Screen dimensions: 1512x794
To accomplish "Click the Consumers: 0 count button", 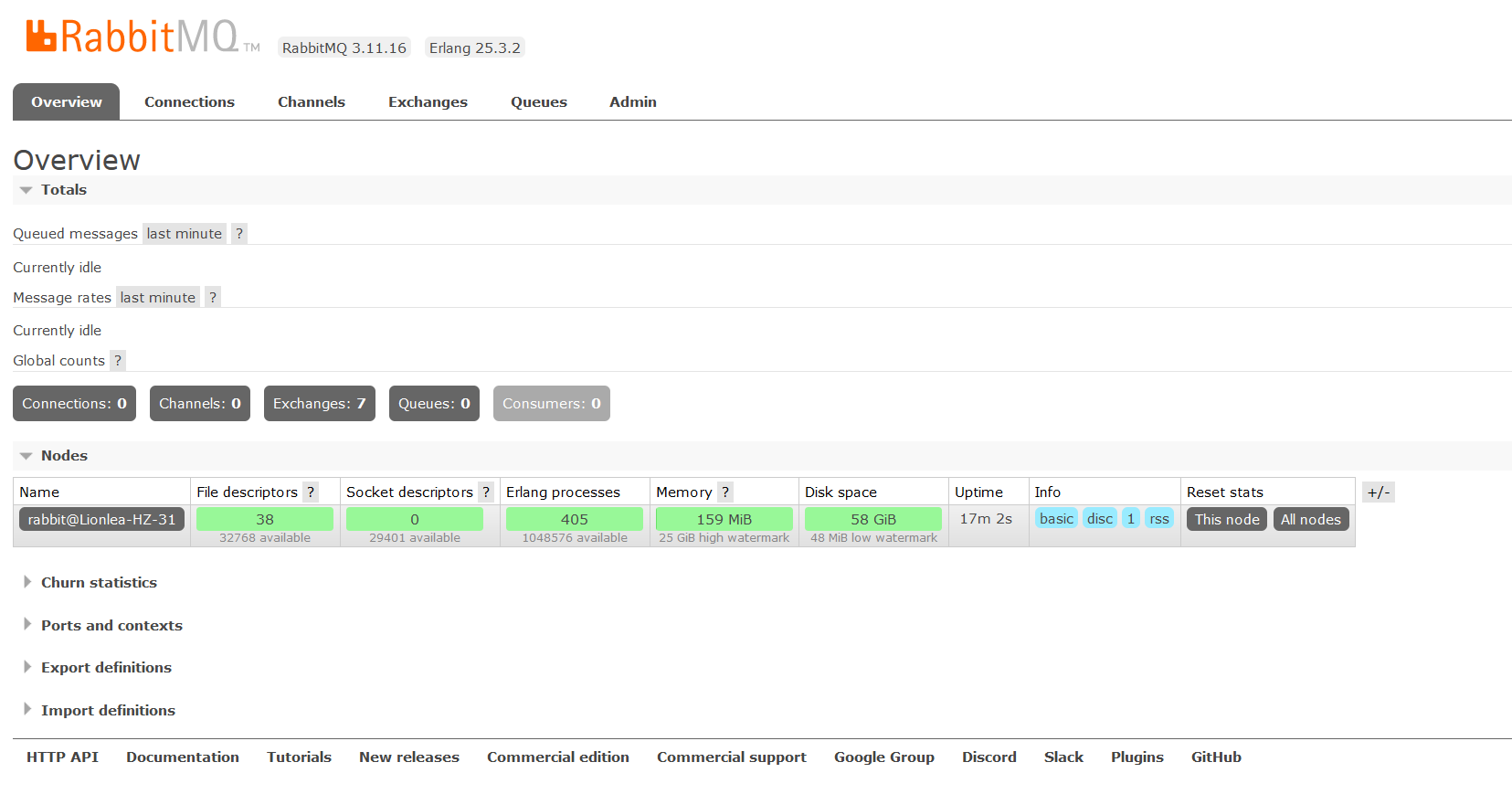I will tap(552, 404).
